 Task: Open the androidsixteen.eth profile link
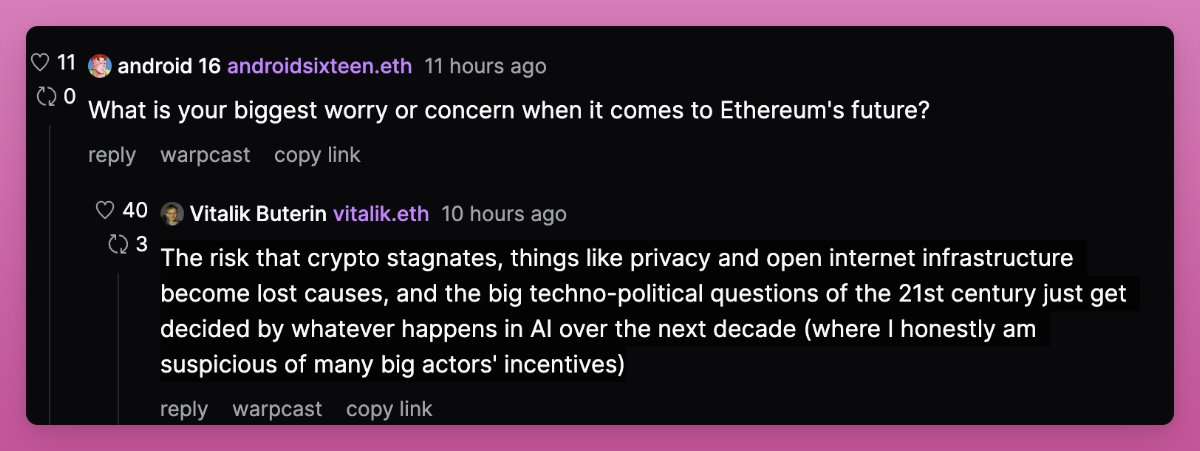[319, 66]
